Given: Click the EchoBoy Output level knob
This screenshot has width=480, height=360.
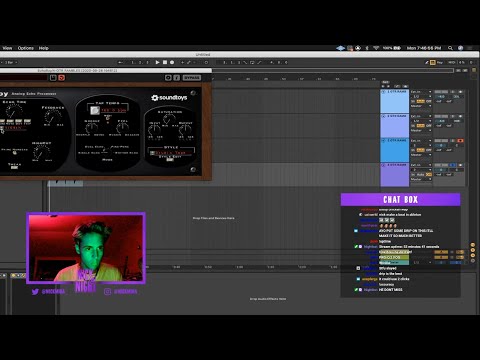Looking at the screenshot, I should [185, 129].
